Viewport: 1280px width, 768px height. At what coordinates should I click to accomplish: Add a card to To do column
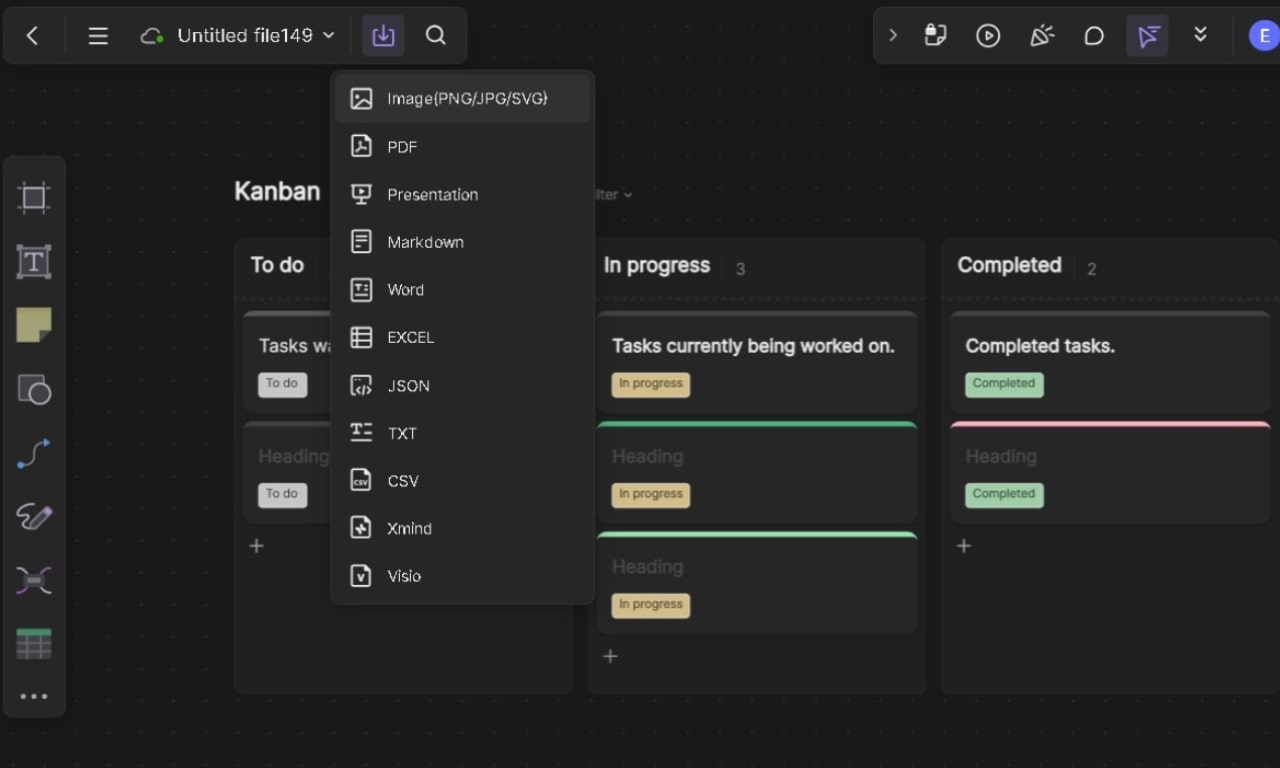(x=257, y=546)
